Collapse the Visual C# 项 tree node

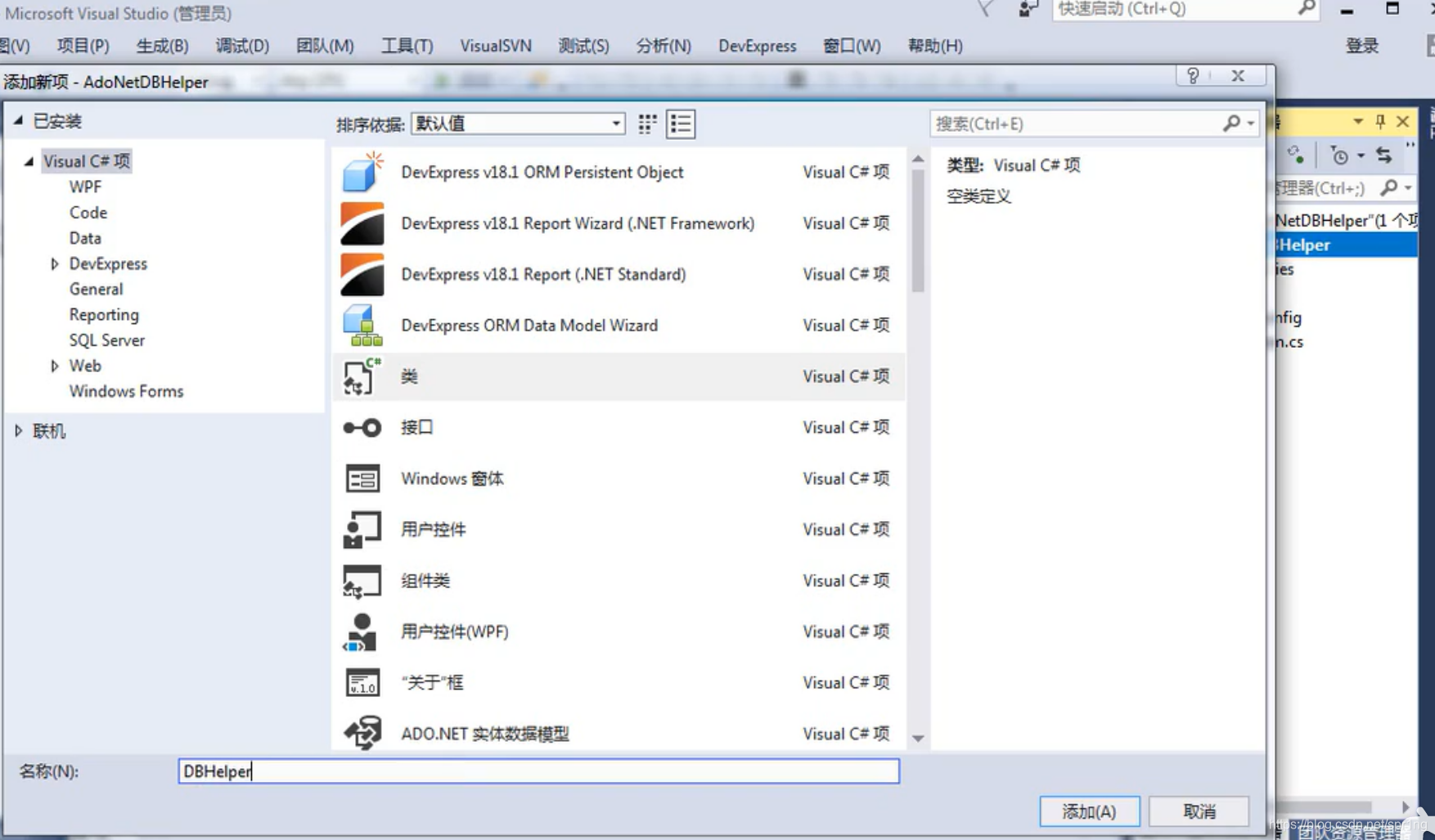click(29, 161)
